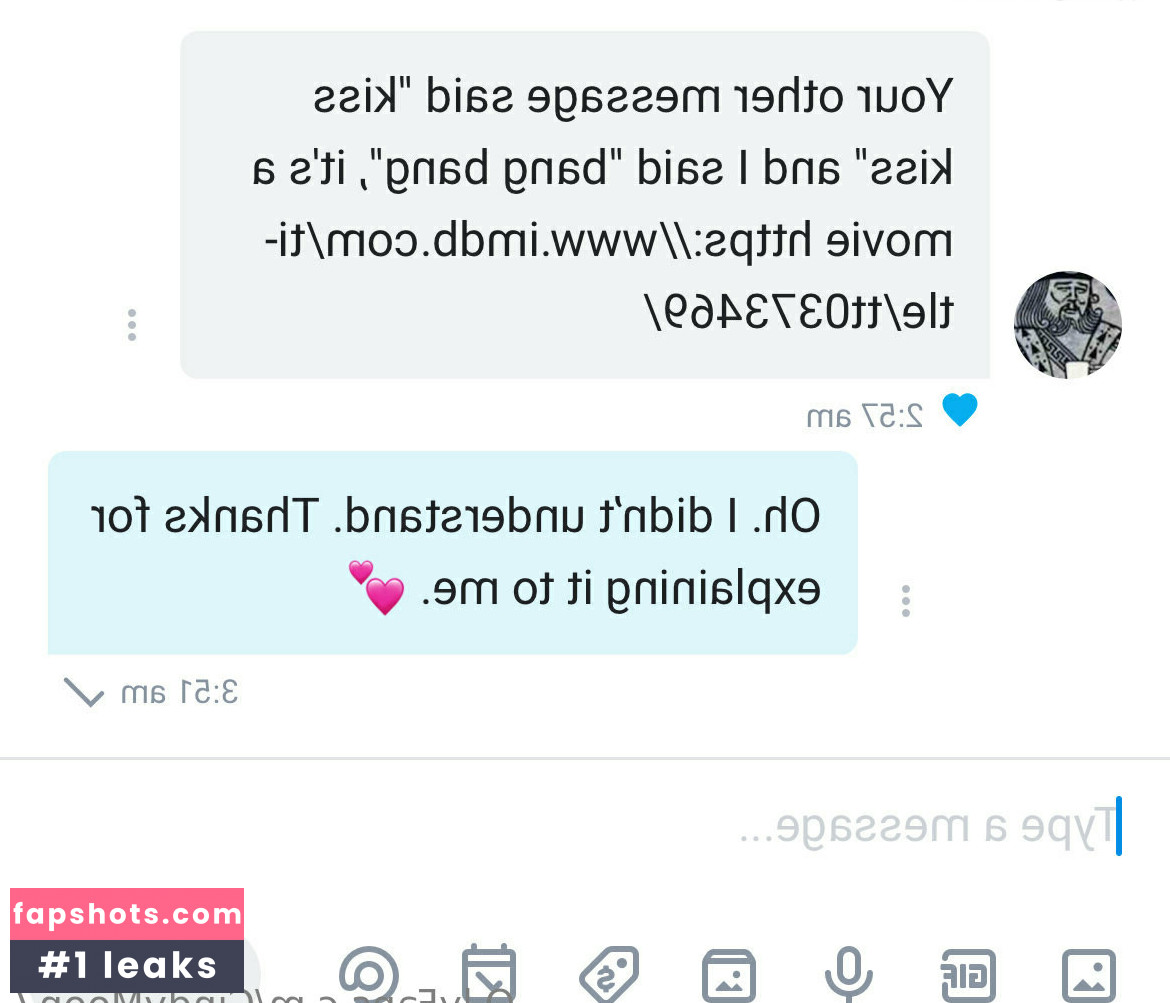Open the photo attachment icon
This screenshot has height=1003, width=1170.
point(1089,976)
